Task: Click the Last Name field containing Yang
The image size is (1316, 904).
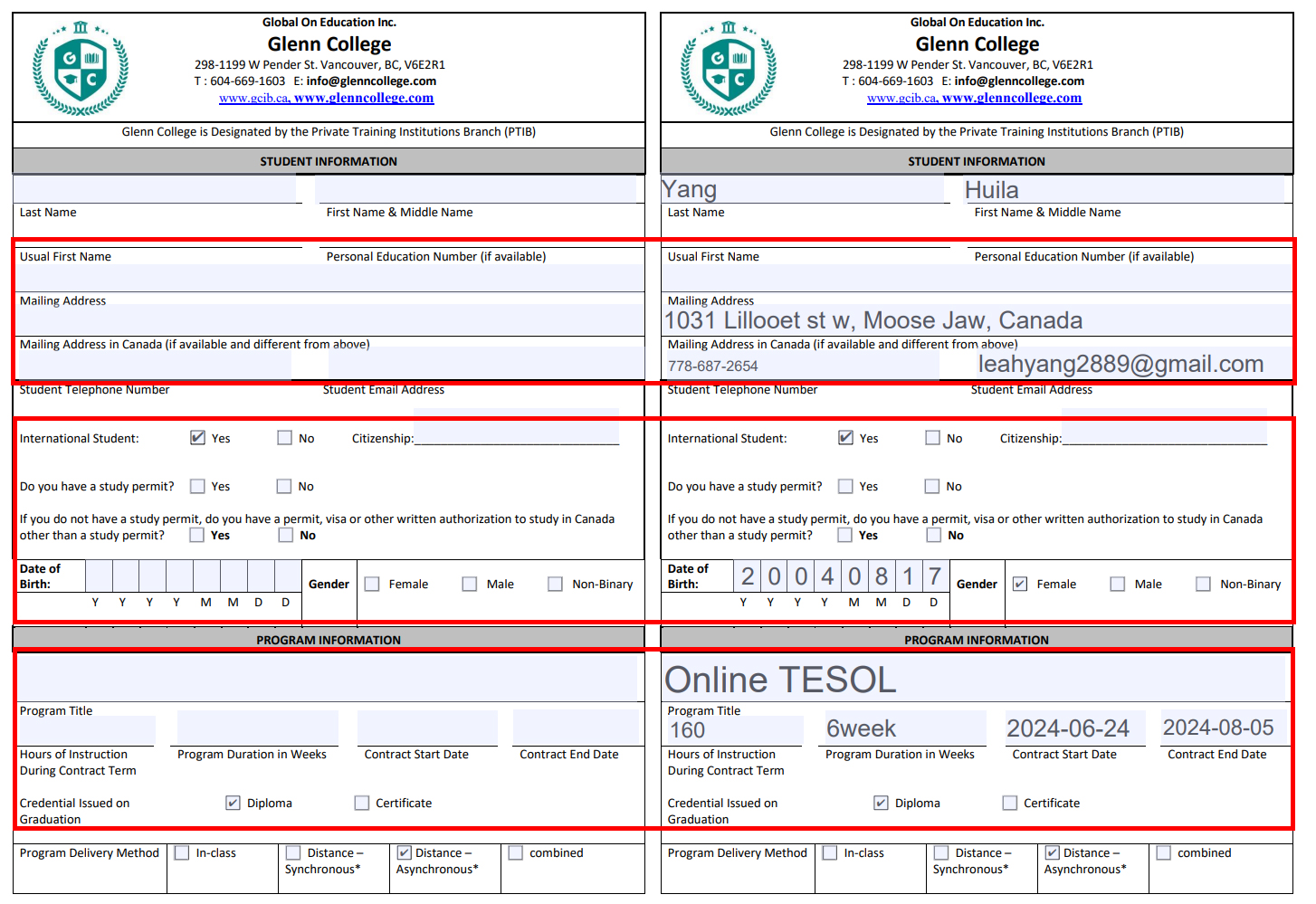Action: [803, 189]
